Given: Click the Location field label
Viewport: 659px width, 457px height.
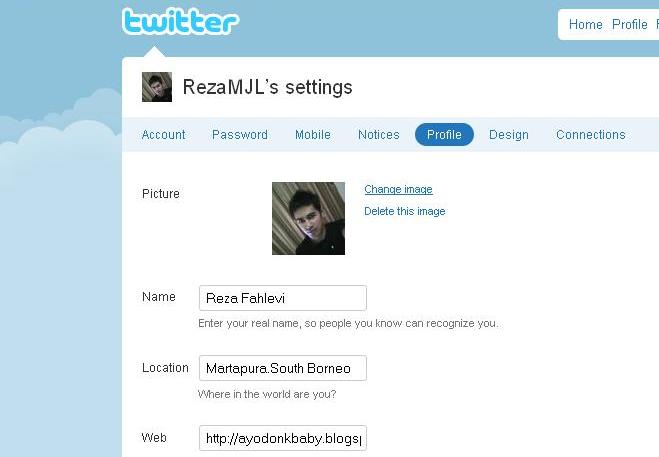Looking at the screenshot, I should (x=165, y=368).
